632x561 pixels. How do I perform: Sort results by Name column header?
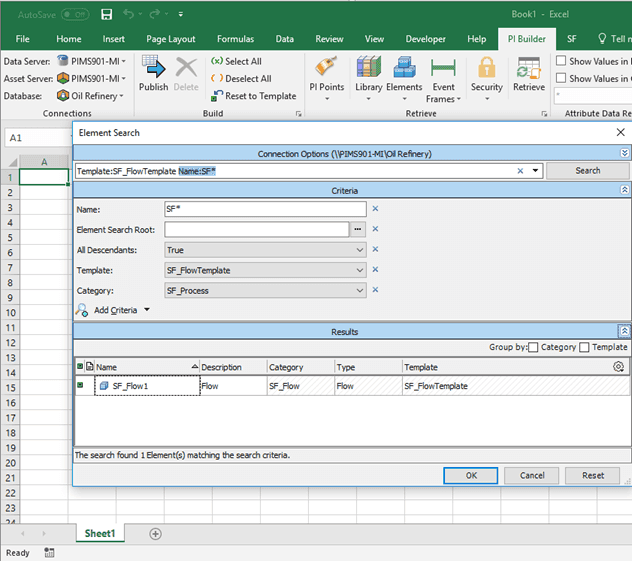pyautogui.click(x=147, y=367)
